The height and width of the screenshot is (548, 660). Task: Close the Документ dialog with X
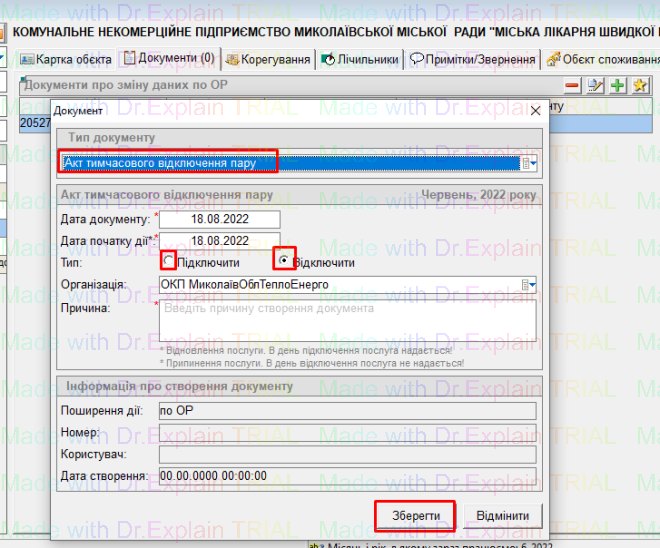point(534,111)
